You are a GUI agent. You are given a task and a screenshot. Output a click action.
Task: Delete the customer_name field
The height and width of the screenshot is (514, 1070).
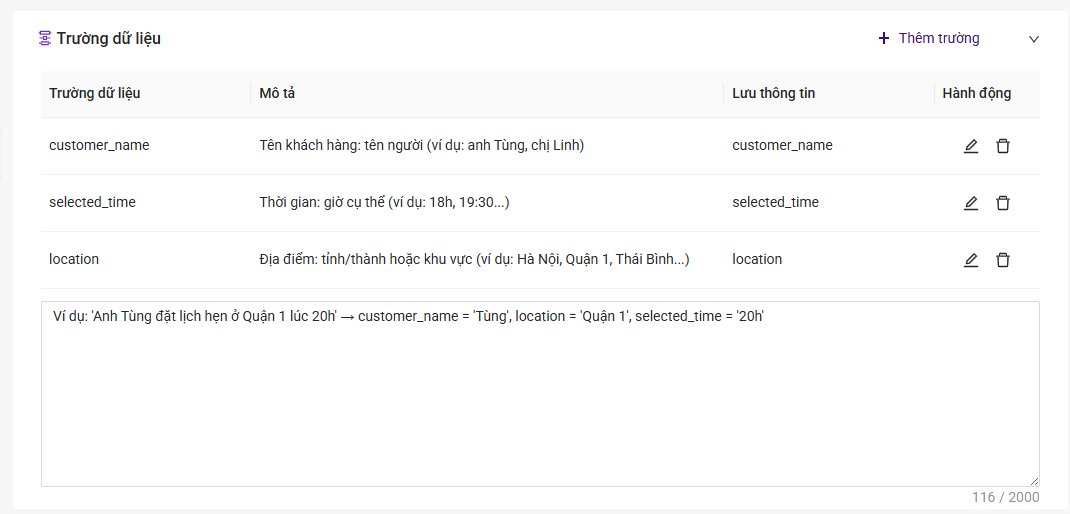tap(1002, 146)
